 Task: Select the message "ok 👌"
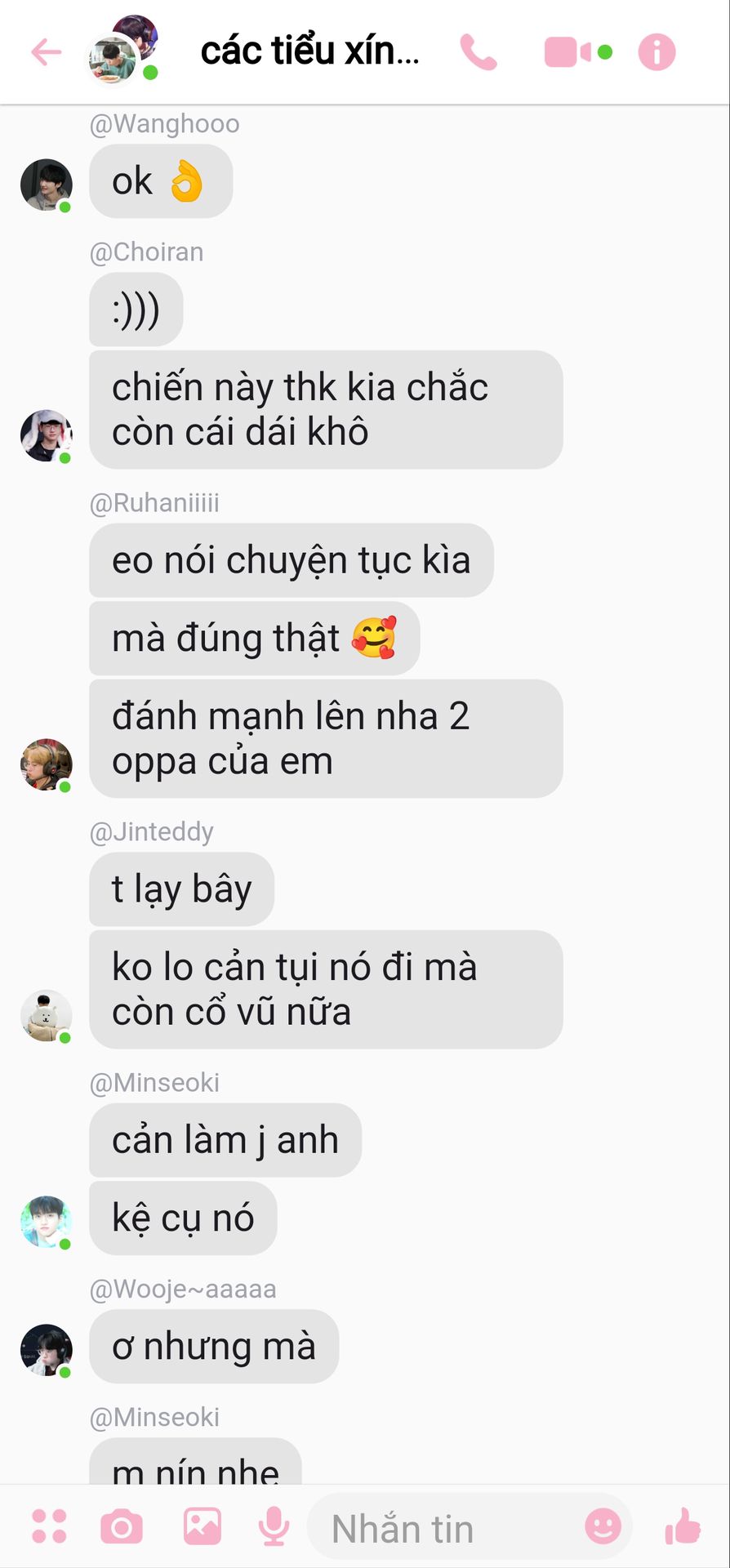pos(161,181)
